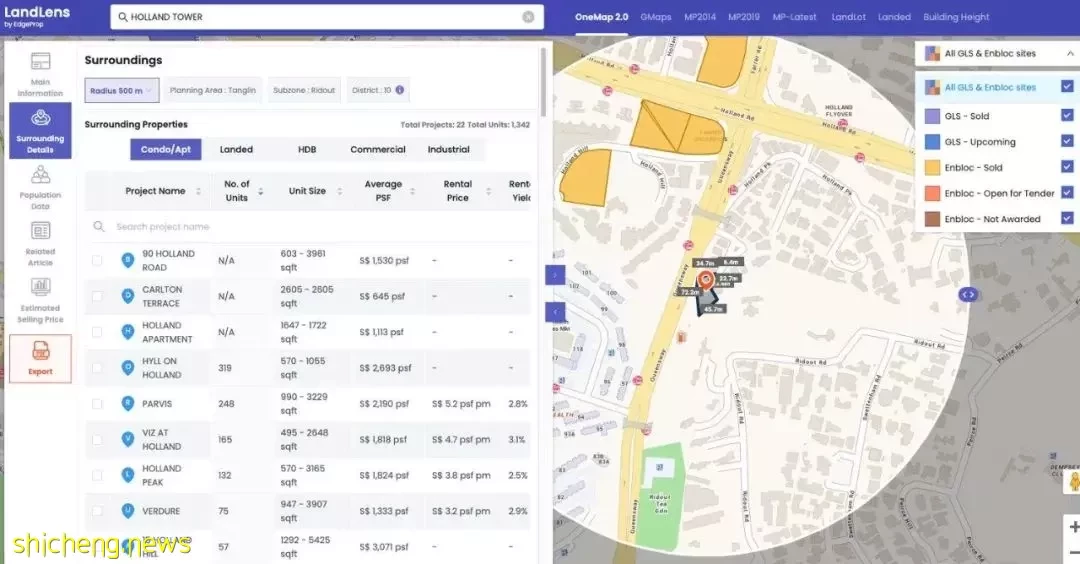Sort by Average PSF column arrows
The height and width of the screenshot is (564, 1080).
coord(412,191)
